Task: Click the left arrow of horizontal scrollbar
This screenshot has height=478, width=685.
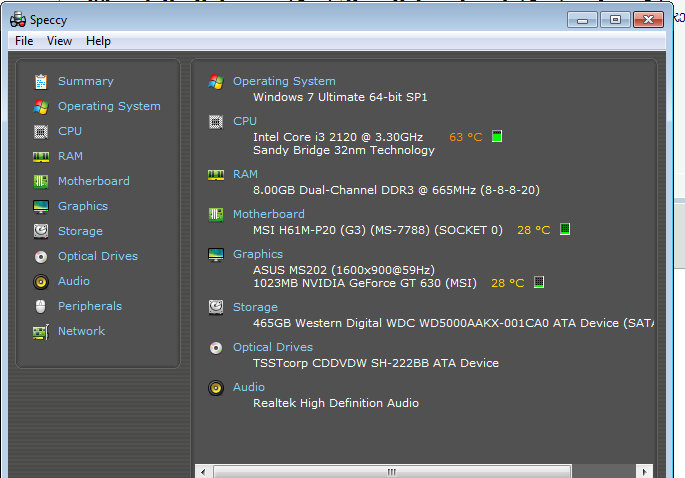Action: click(203, 472)
